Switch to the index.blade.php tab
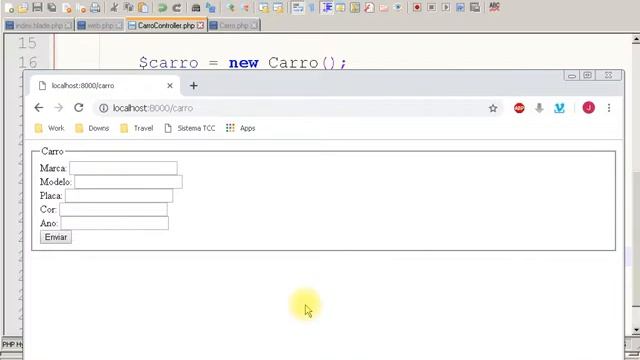The image size is (640, 360). click(x=39, y=25)
